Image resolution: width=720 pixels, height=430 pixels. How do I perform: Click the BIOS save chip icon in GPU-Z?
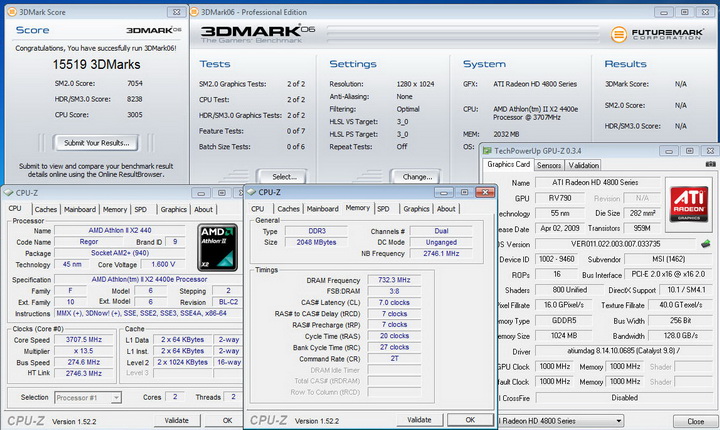pyautogui.click(x=706, y=244)
